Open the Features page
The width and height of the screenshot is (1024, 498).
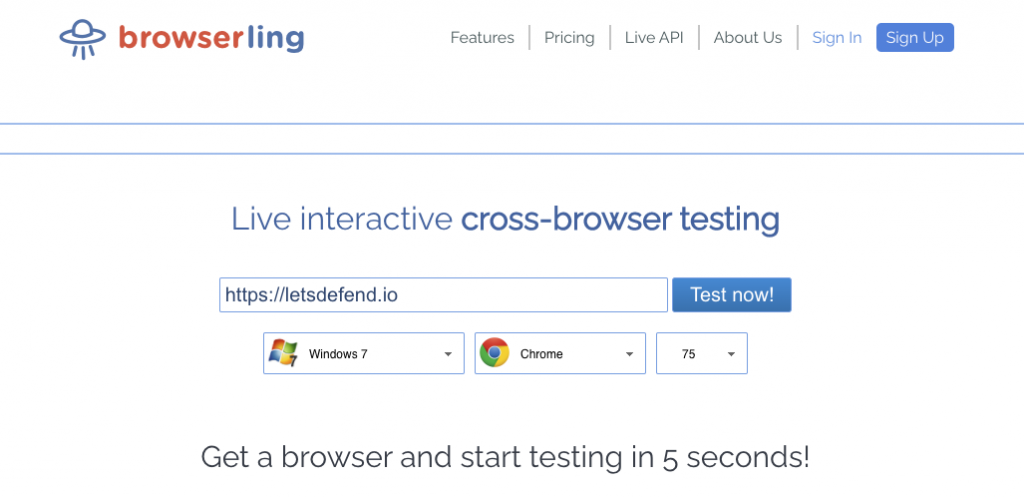click(482, 38)
